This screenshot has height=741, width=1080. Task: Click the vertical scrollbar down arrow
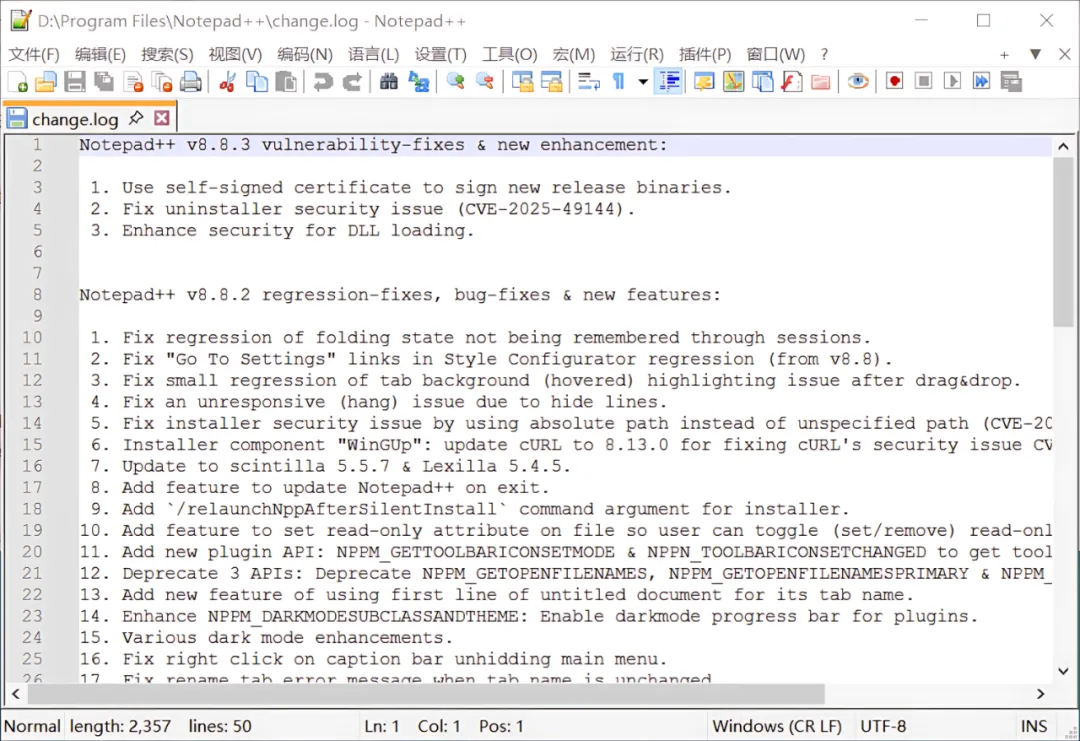pos(1063,671)
